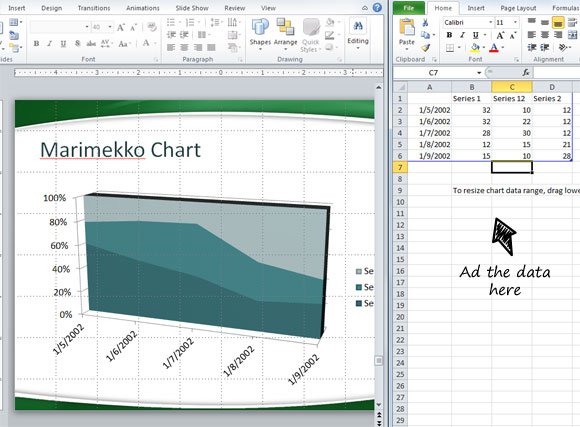Image resolution: width=580 pixels, height=427 pixels.
Task: Open the Arrange menu in PowerPoint
Action: click(x=285, y=33)
